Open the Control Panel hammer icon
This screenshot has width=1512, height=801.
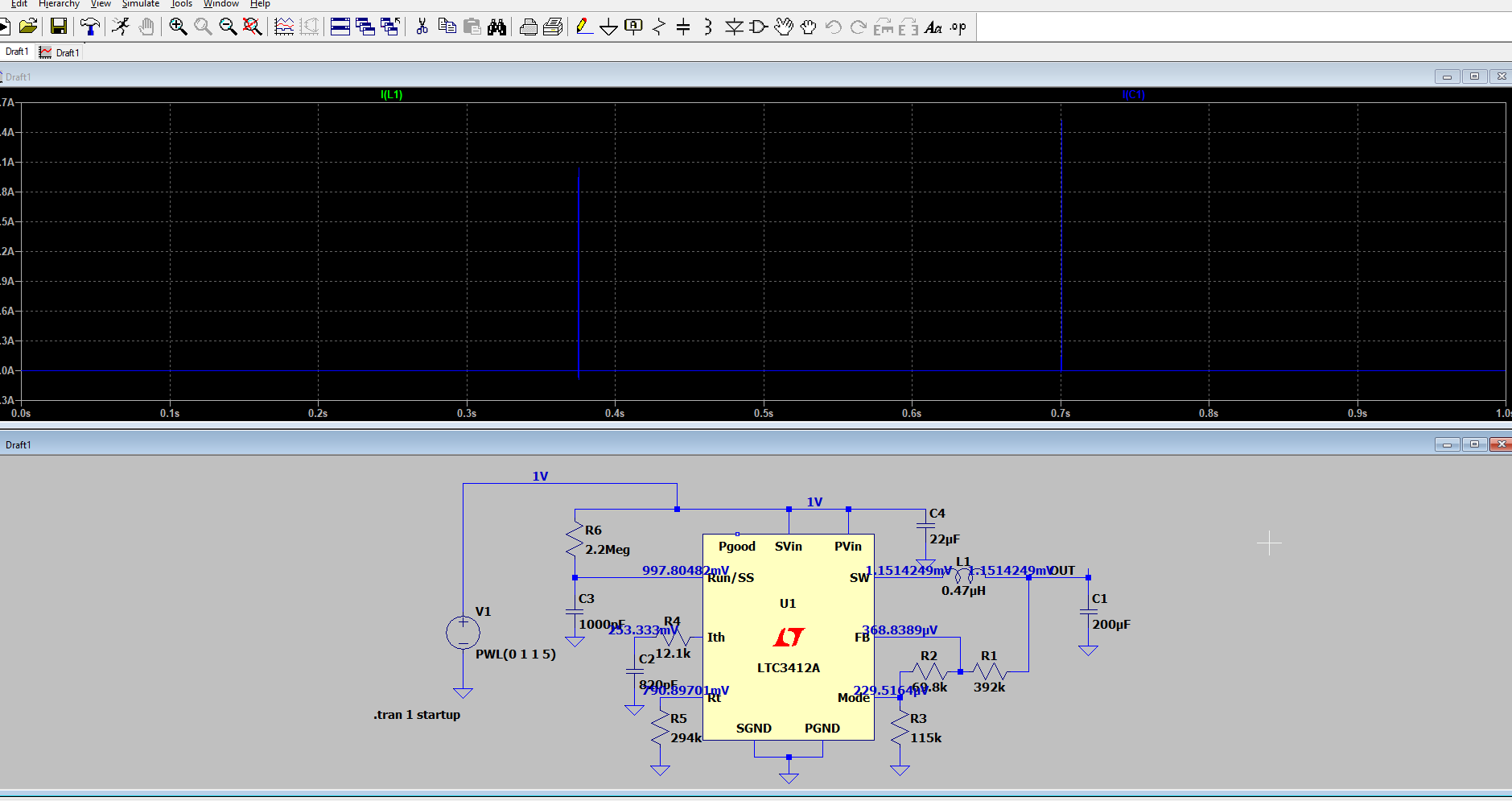point(89,27)
